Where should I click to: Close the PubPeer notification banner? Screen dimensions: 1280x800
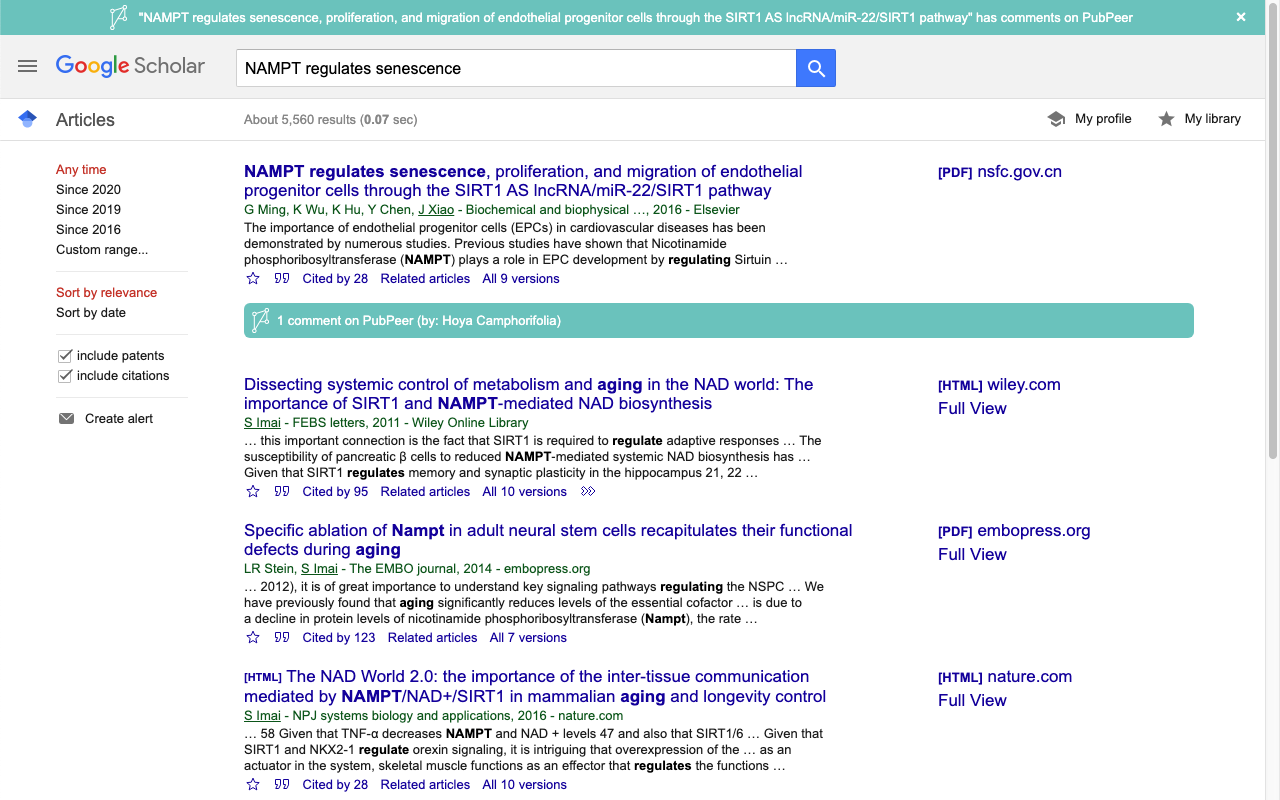(x=1241, y=17)
